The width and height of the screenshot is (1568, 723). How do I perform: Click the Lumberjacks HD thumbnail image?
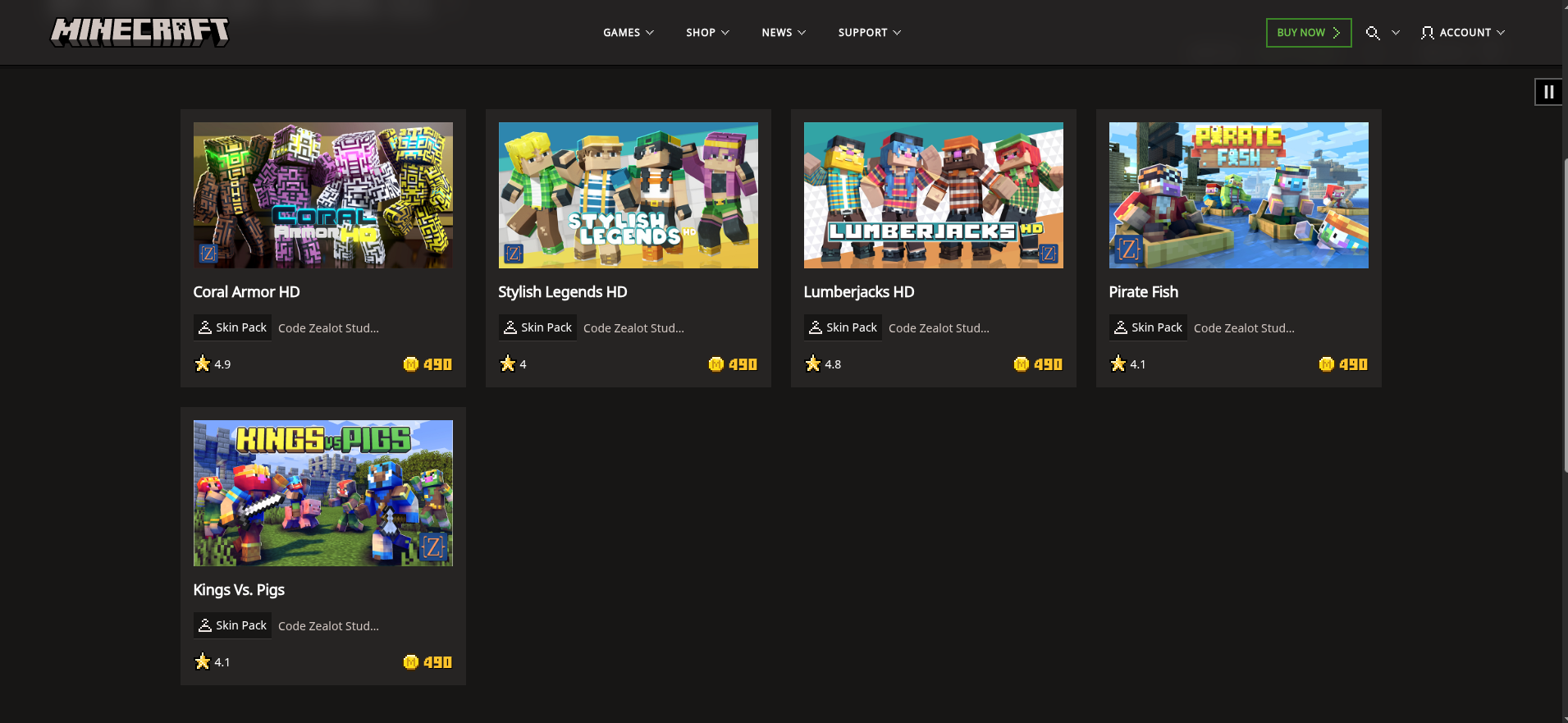coord(934,195)
